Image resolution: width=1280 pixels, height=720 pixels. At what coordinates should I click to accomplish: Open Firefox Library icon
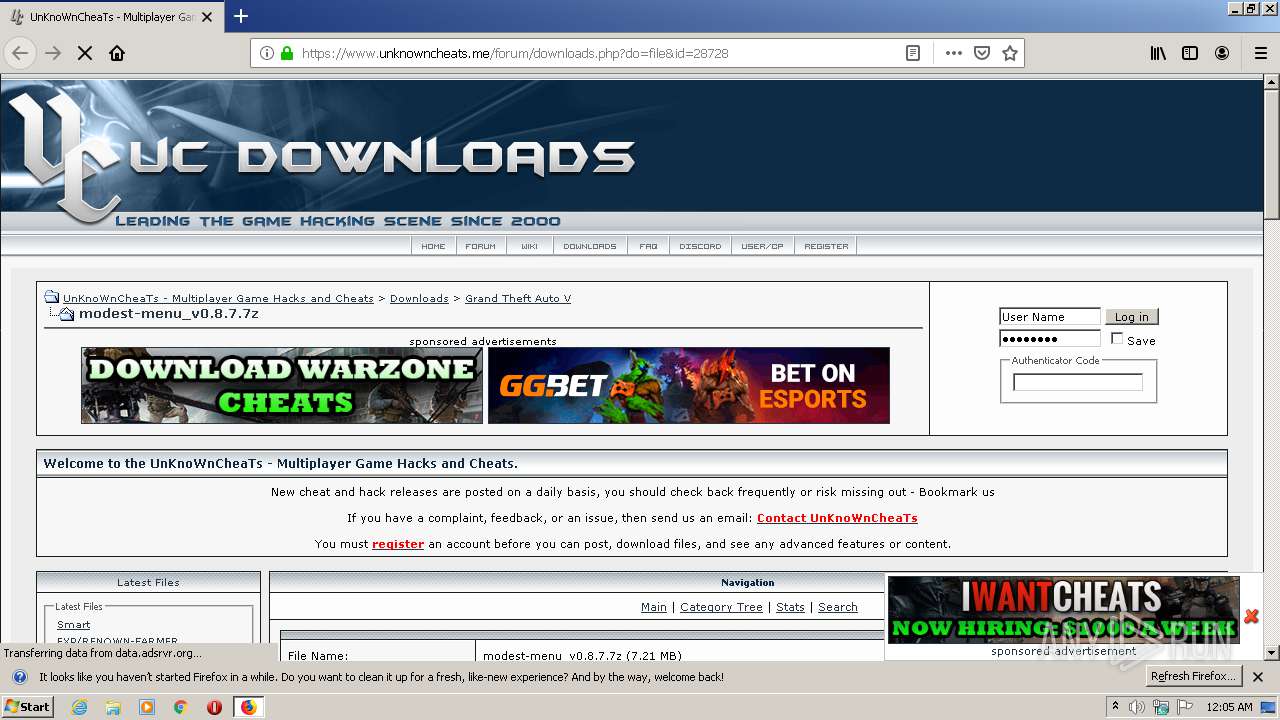[1158, 53]
